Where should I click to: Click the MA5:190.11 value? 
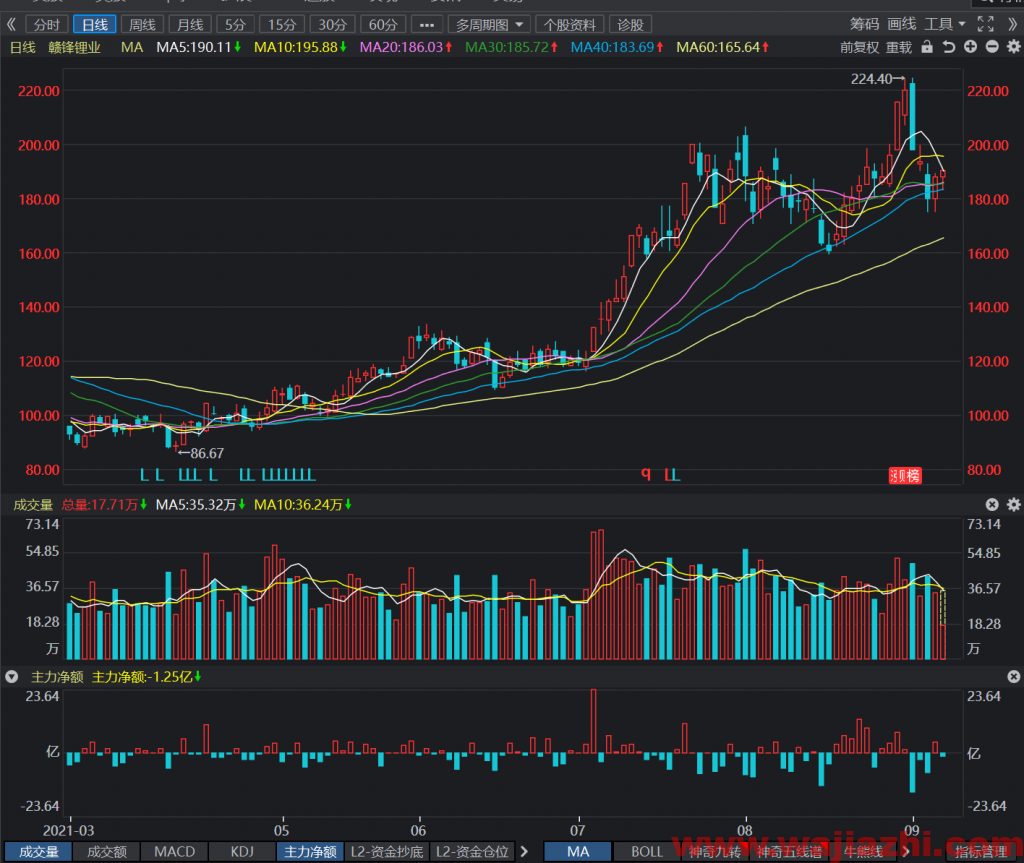point(199,47)
